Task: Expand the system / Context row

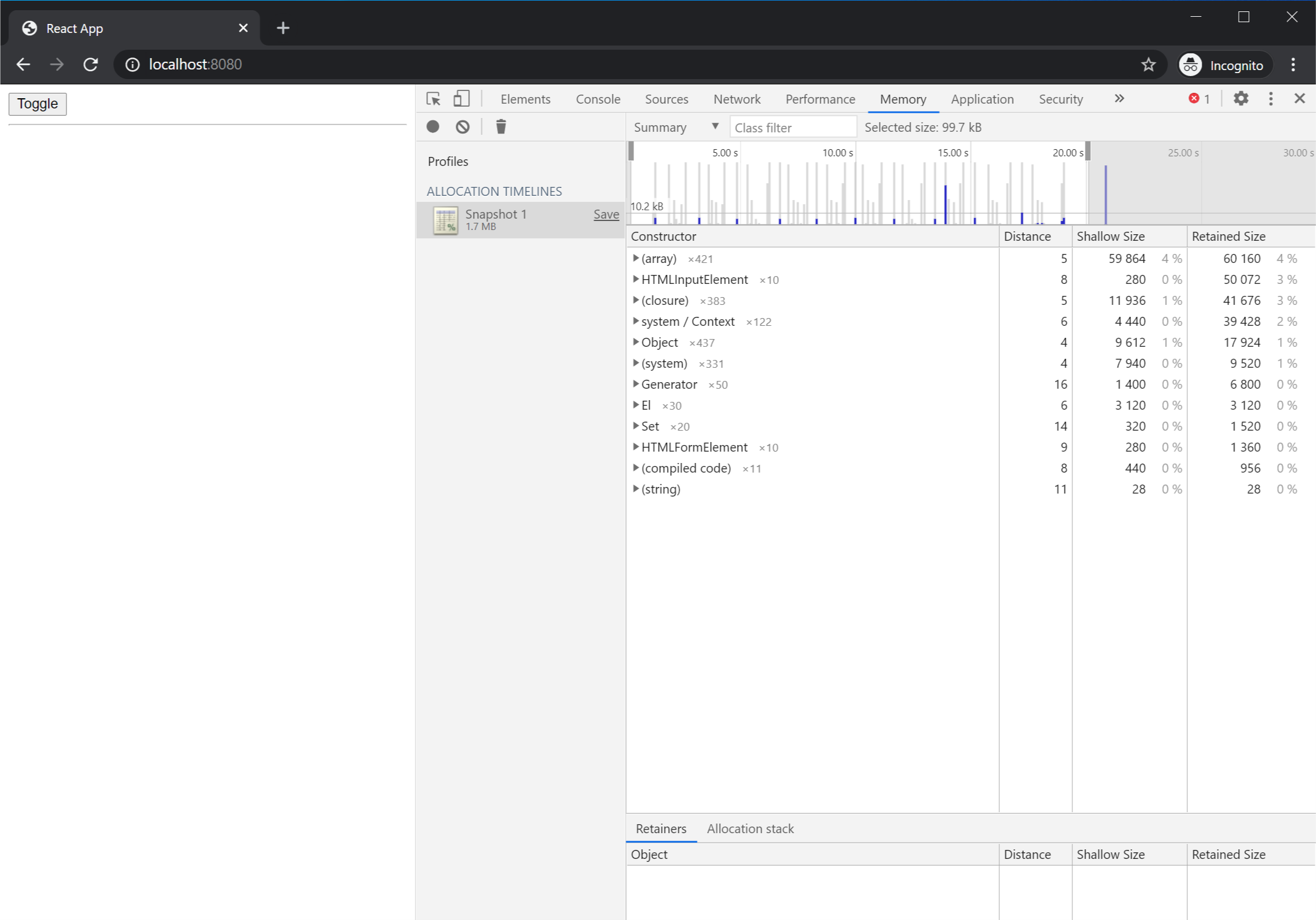Action: click(x=636, y=322)
